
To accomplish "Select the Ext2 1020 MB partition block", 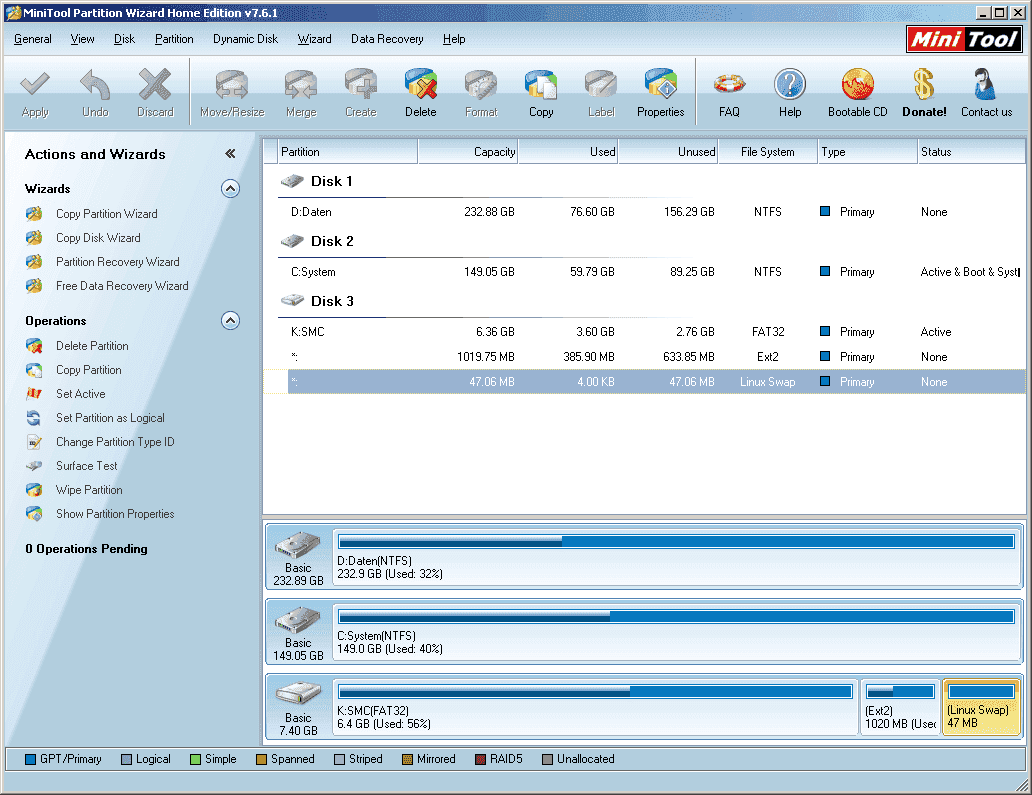I will (900, 707).
